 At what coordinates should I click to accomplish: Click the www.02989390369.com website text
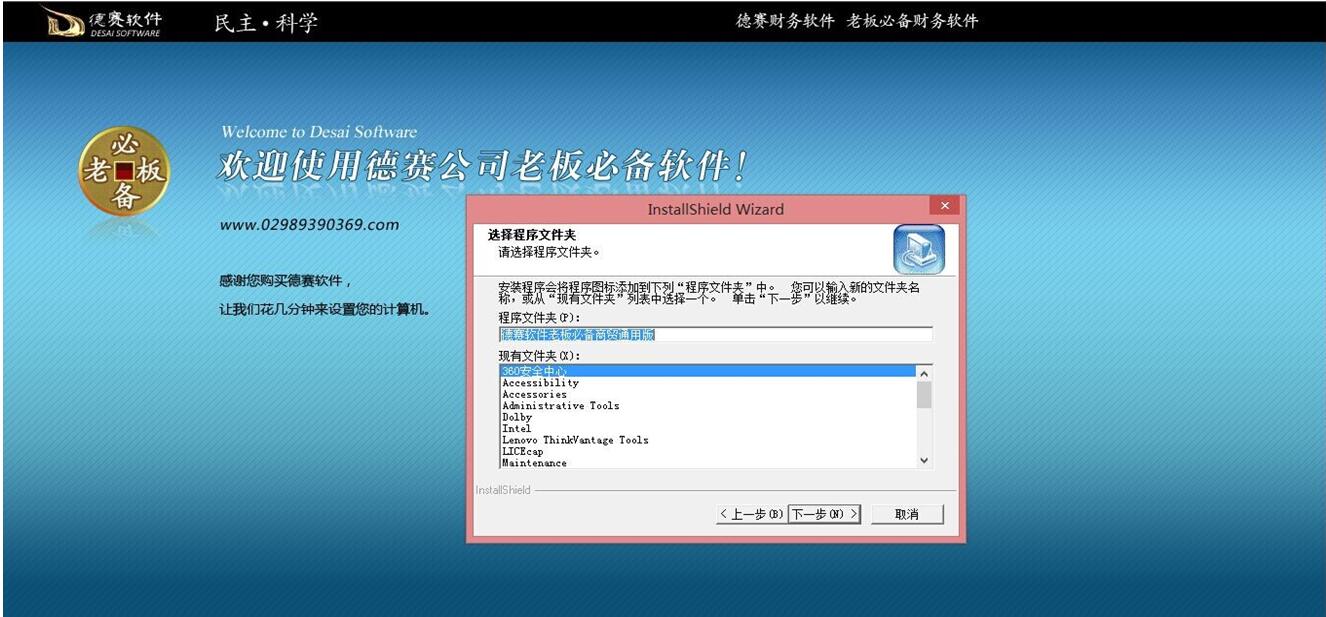pos(309,225)
